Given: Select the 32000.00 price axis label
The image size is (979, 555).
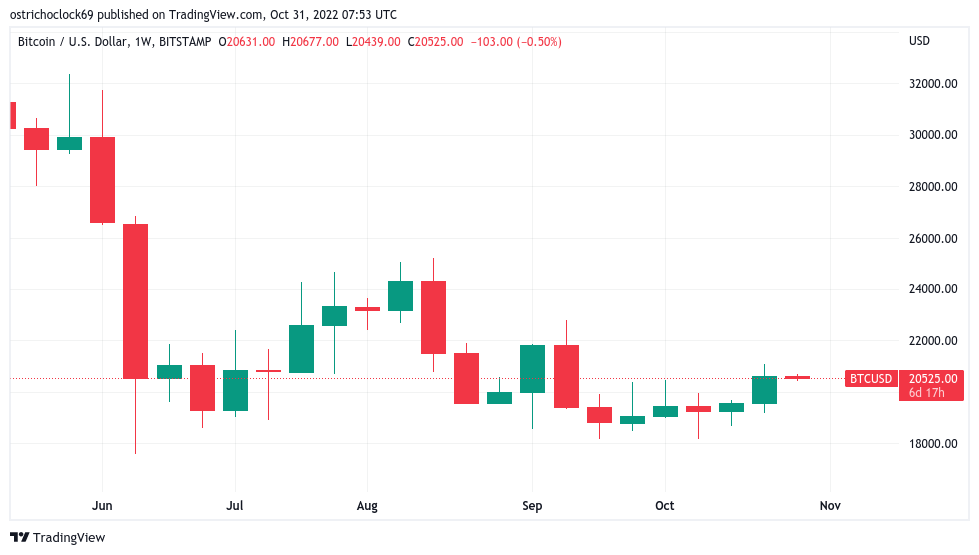Looking at the screenshot, I should 933,84.
